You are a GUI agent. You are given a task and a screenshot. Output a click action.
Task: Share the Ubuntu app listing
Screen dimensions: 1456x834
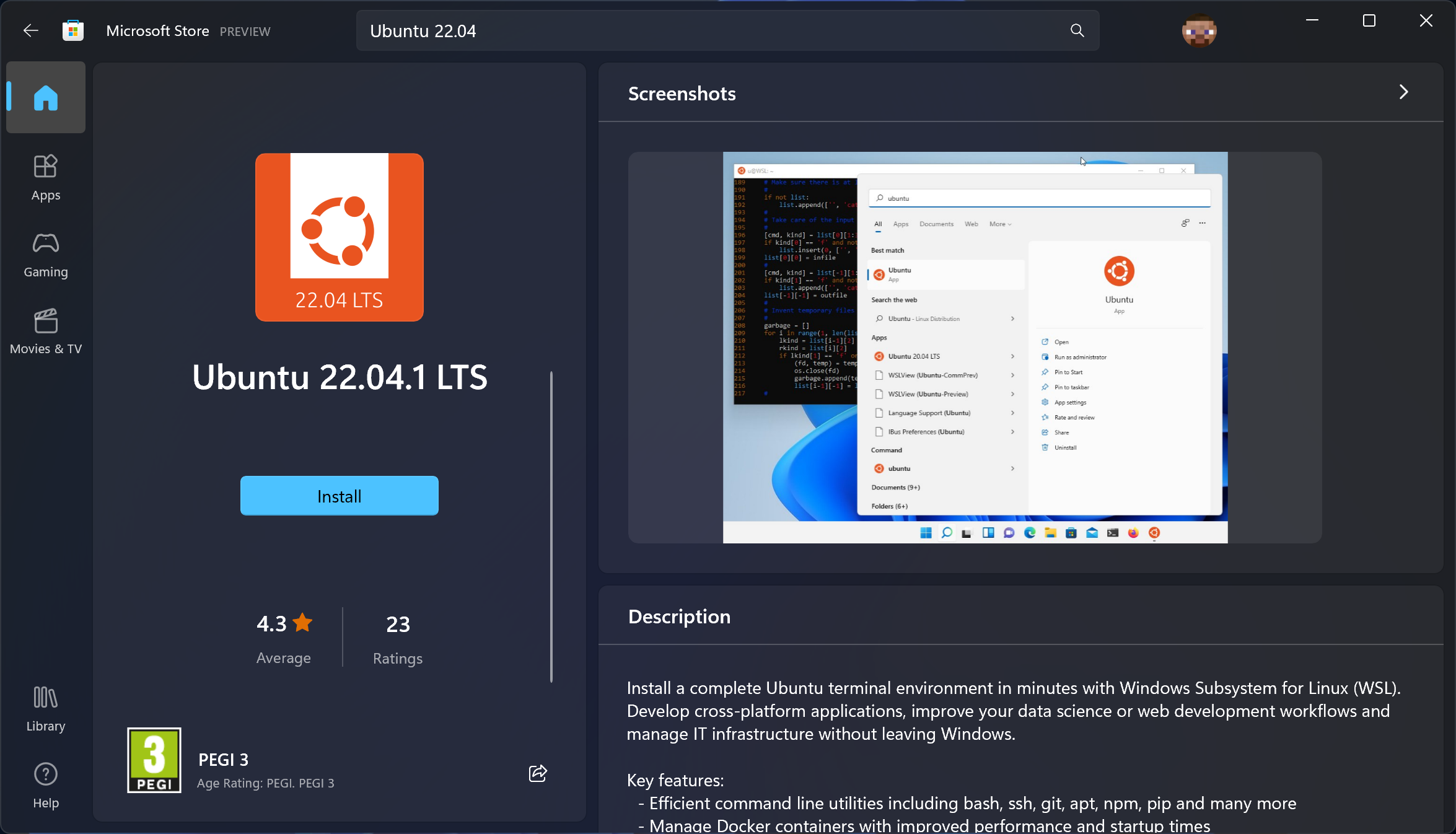tap(538, 773)
